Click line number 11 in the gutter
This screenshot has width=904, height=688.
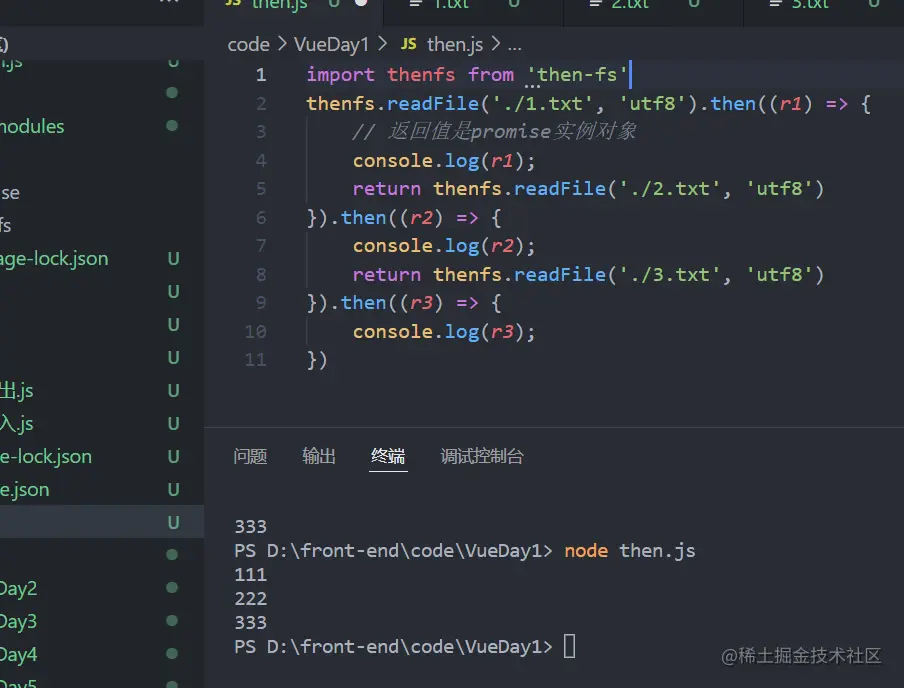(x=255, y=360)
